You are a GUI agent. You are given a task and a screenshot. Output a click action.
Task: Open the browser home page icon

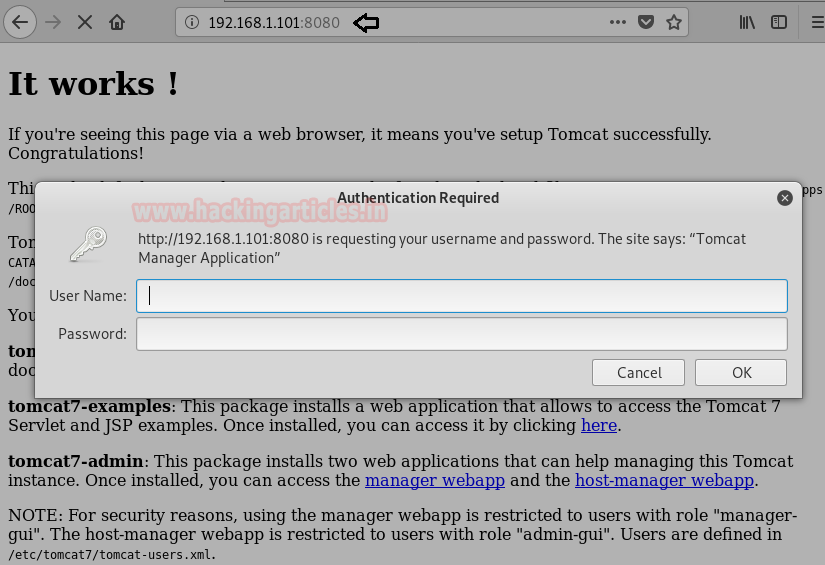(x=117, y=22)
